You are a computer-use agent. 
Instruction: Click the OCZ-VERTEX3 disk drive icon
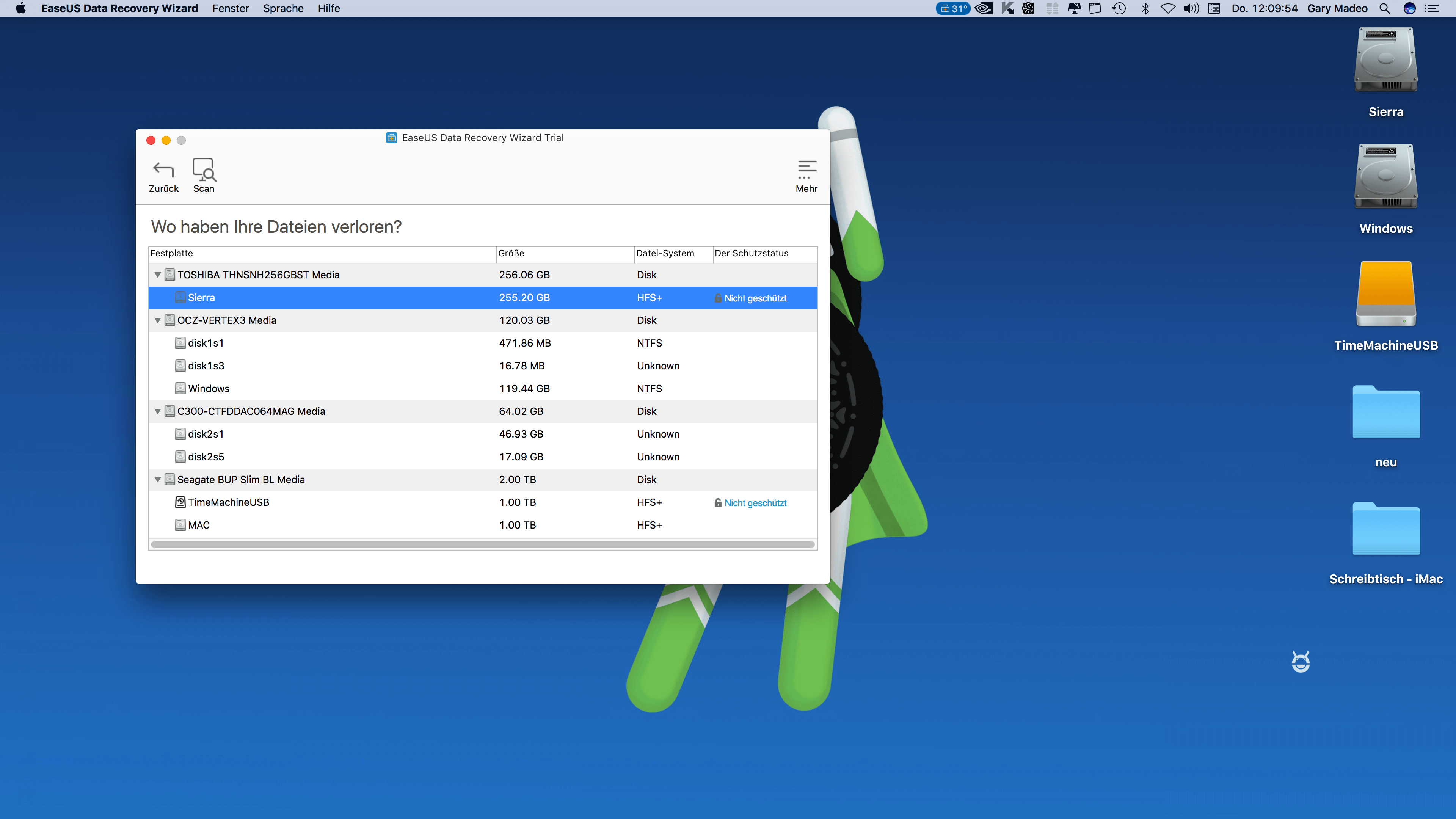click(169, 320)
